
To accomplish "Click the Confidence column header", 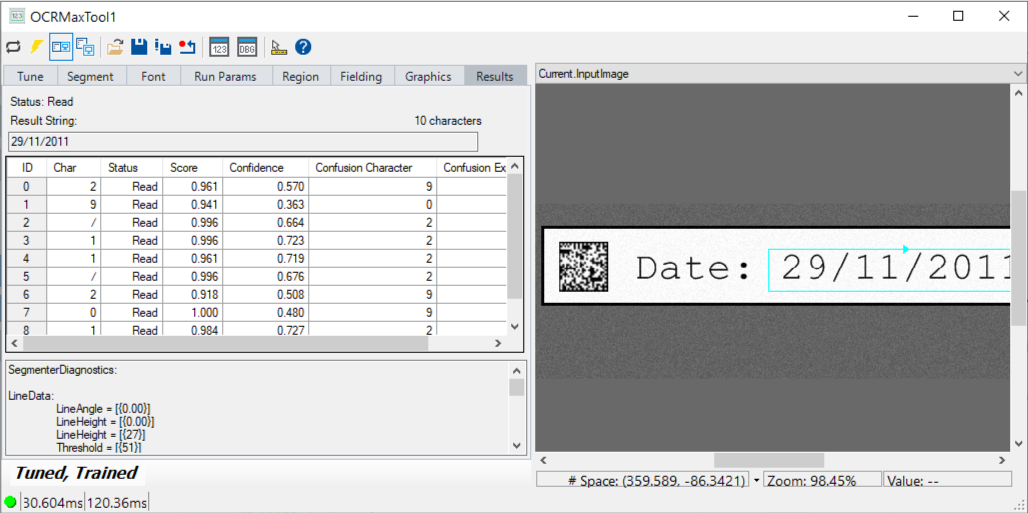I will tap(256, 168).
